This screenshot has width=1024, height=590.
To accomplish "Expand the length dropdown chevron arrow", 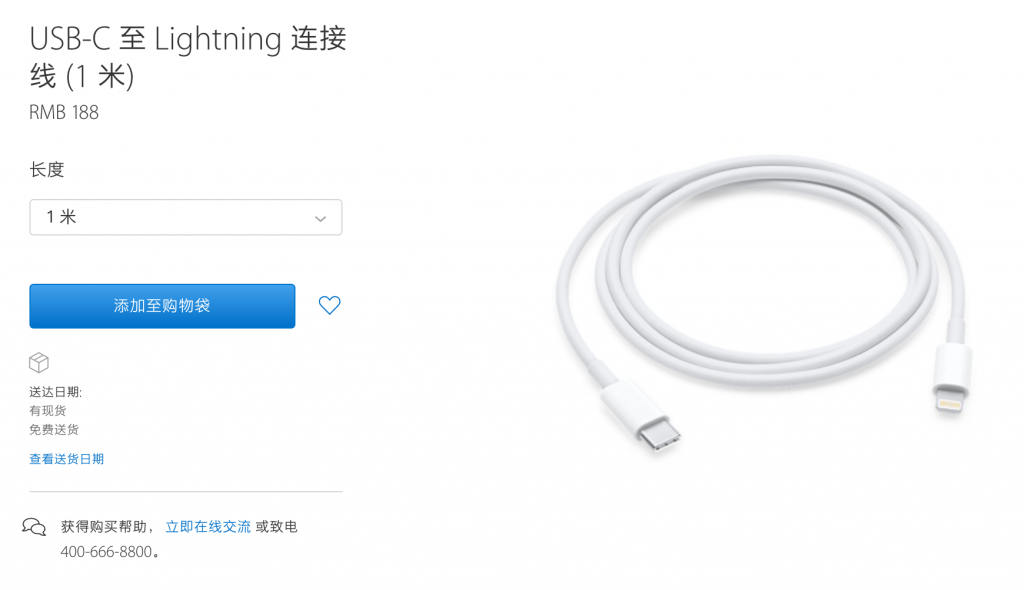I will coord(320,218).
